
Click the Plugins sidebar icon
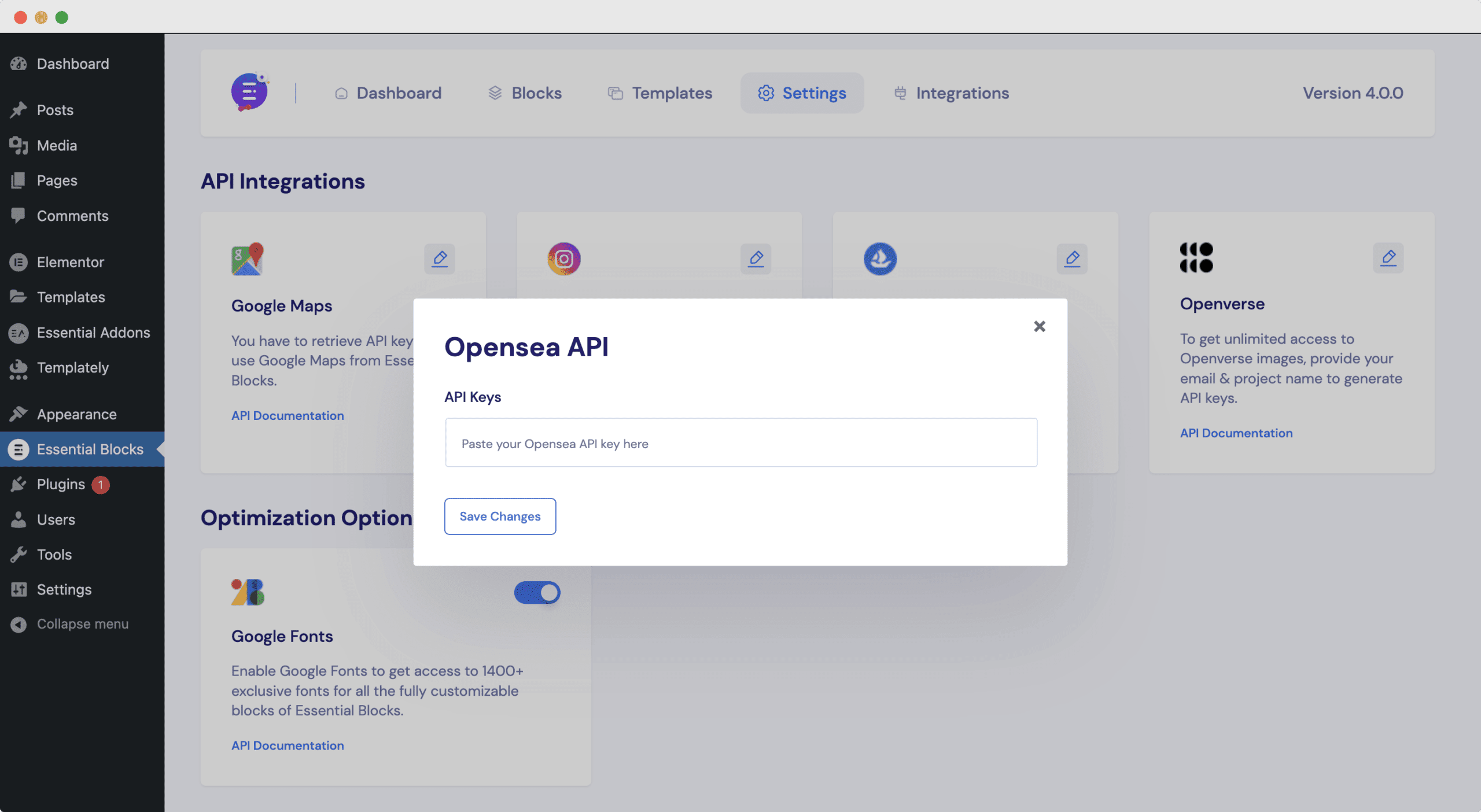point(19,484)
